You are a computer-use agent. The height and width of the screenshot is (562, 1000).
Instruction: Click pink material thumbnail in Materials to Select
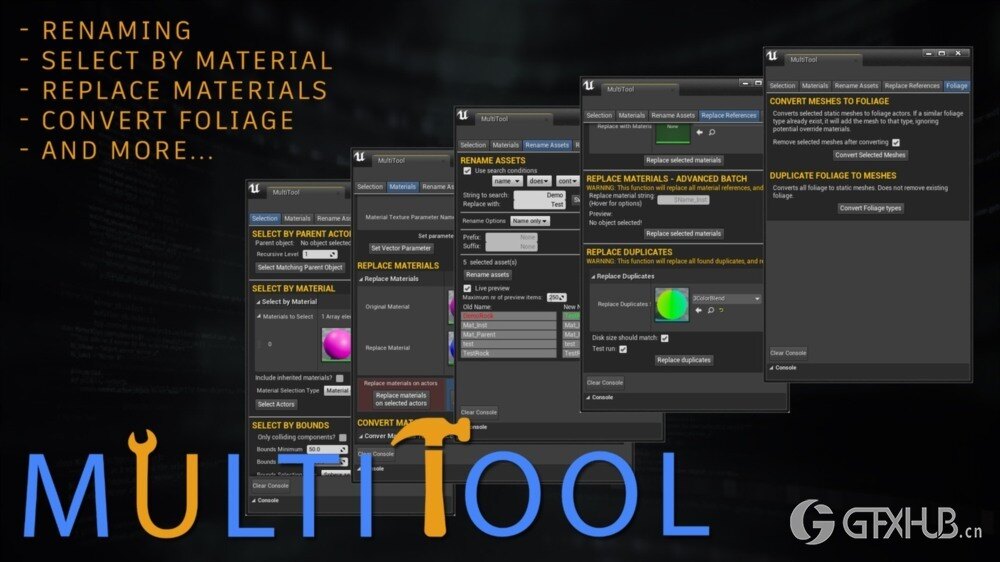336,344
